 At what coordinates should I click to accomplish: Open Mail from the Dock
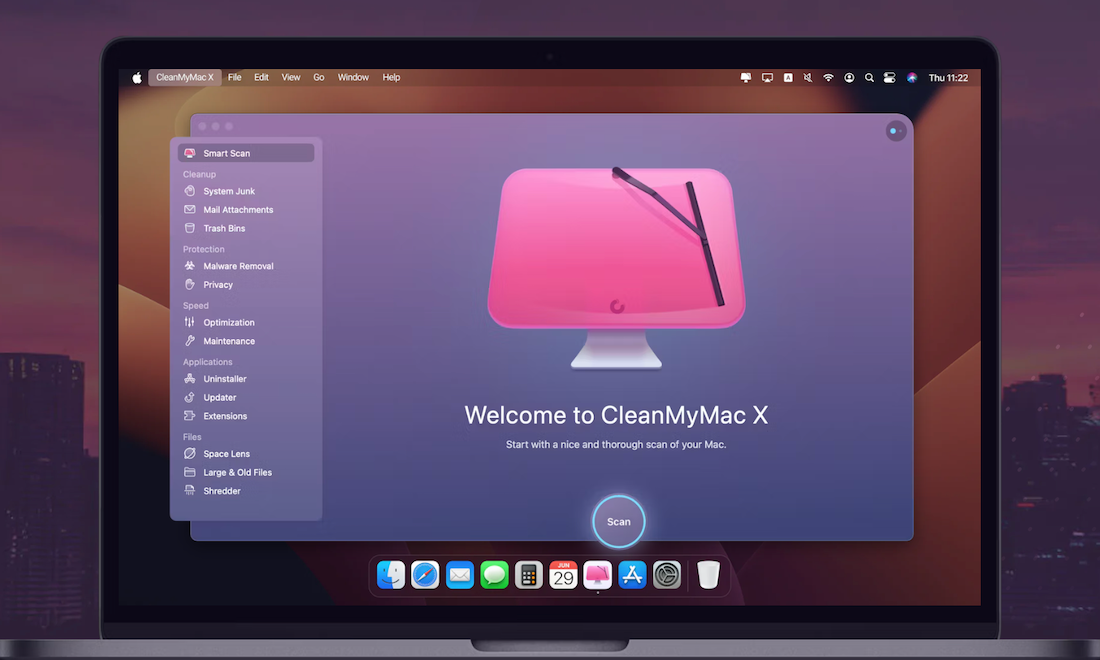460,575
